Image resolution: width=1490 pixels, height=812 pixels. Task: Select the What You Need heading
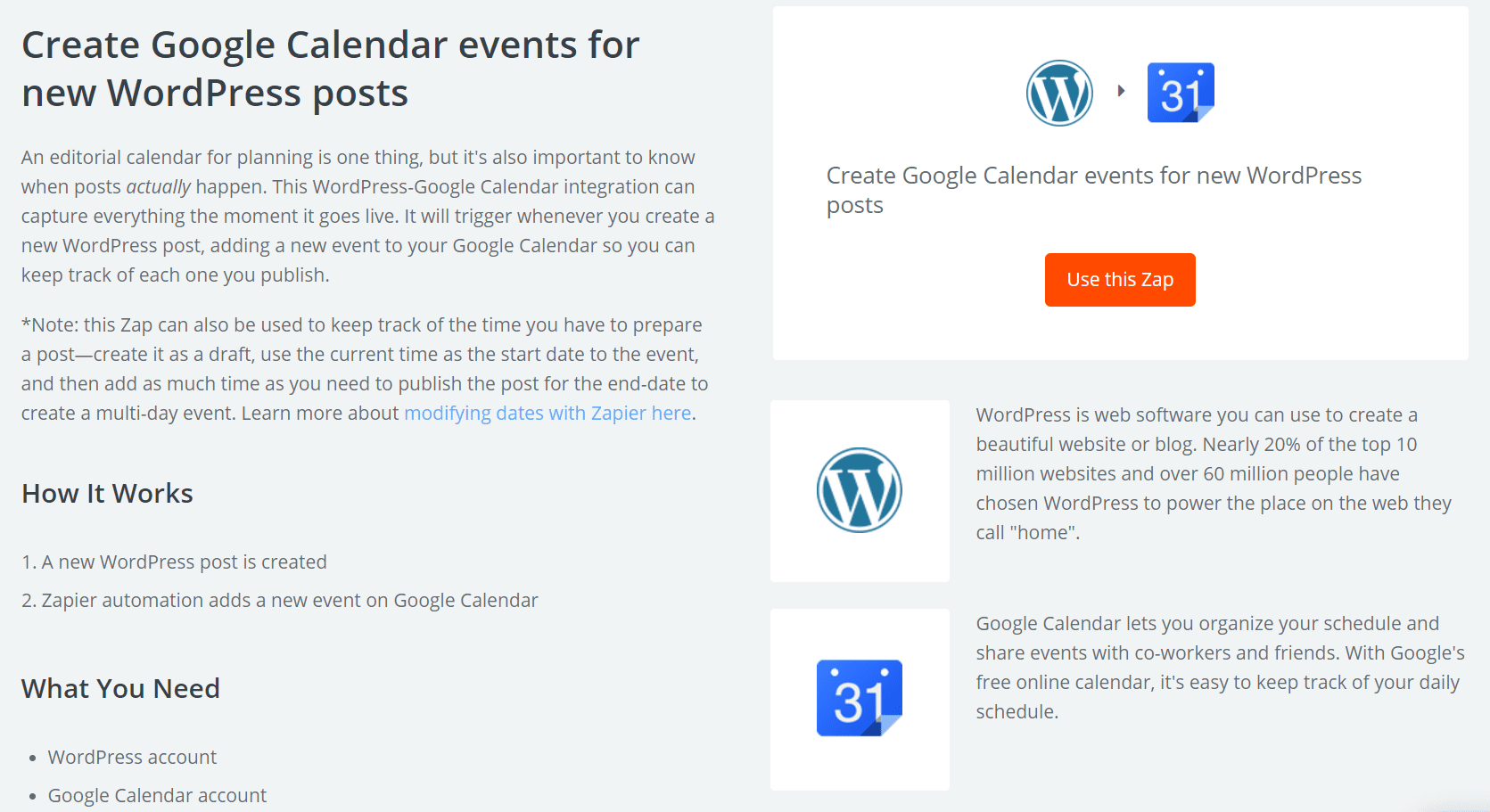coord(120,687)
